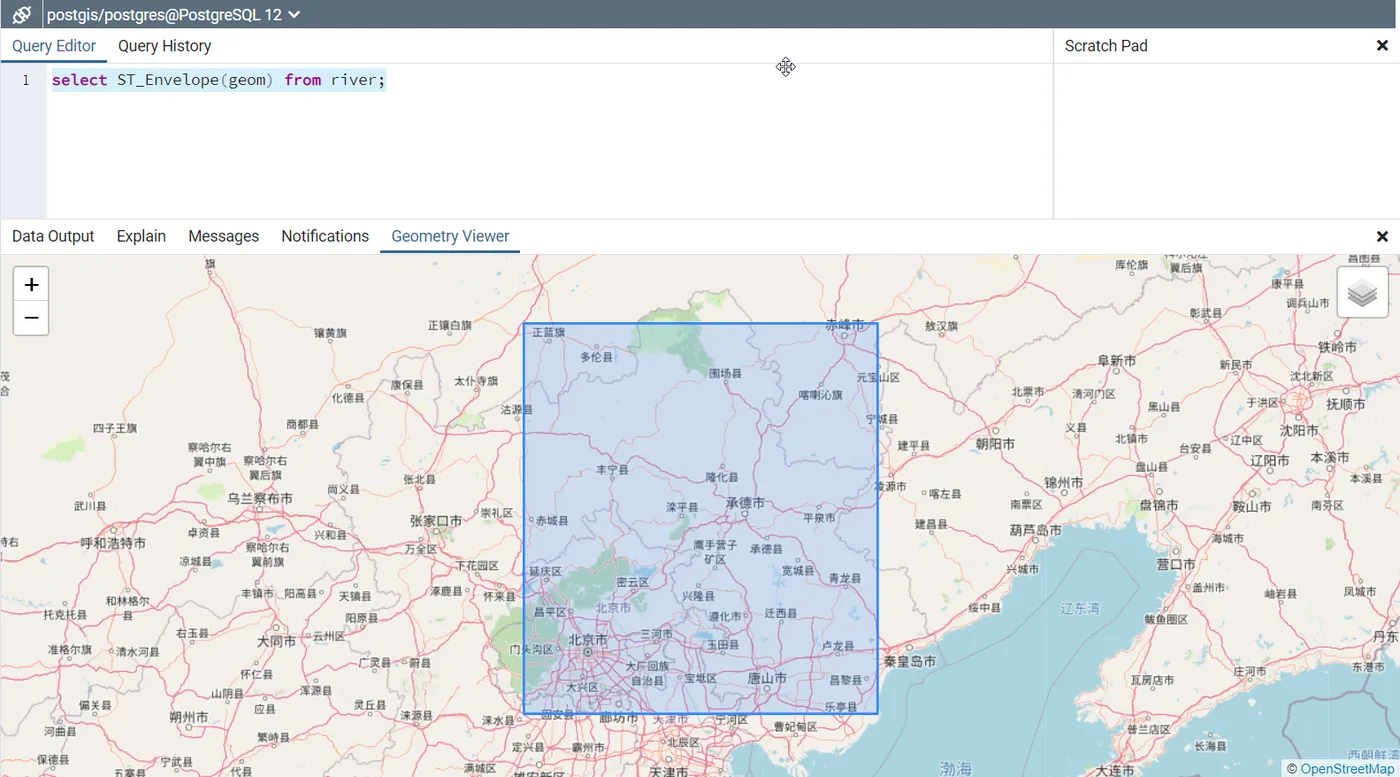The width and height of the screenshot is (1400, 777).
Task: Click the 辽东湾 sea label on the map
Action: click(1080, 608)
